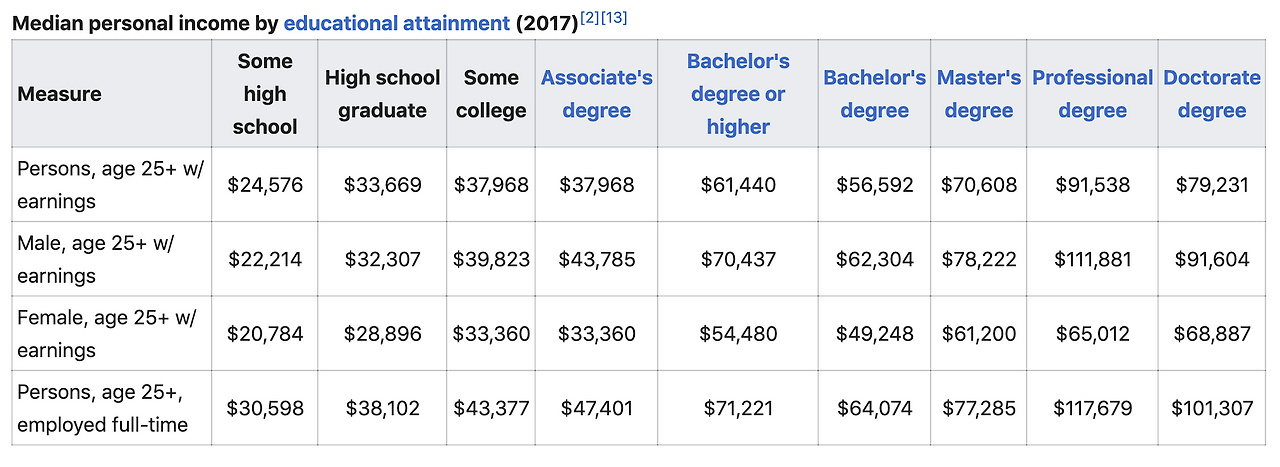Open the Associate's degree header link
This screenshot has width=1280, height=467.
(x=596, y=94)
